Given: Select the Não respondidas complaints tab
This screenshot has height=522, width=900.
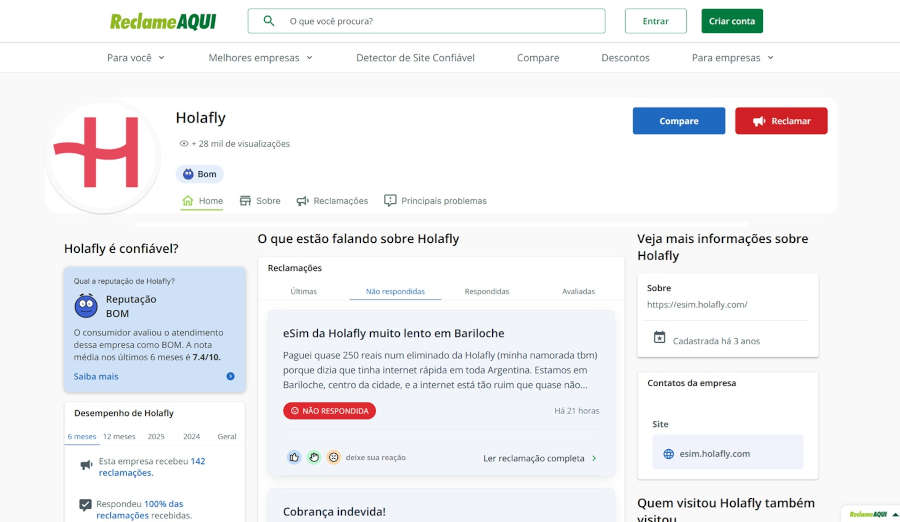Looking at the screenshot, I should pos(395,291).
